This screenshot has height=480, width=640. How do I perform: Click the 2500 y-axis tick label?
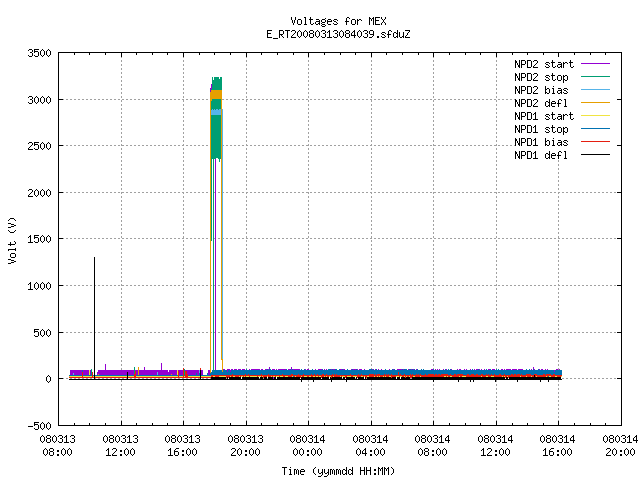[40, 146]
